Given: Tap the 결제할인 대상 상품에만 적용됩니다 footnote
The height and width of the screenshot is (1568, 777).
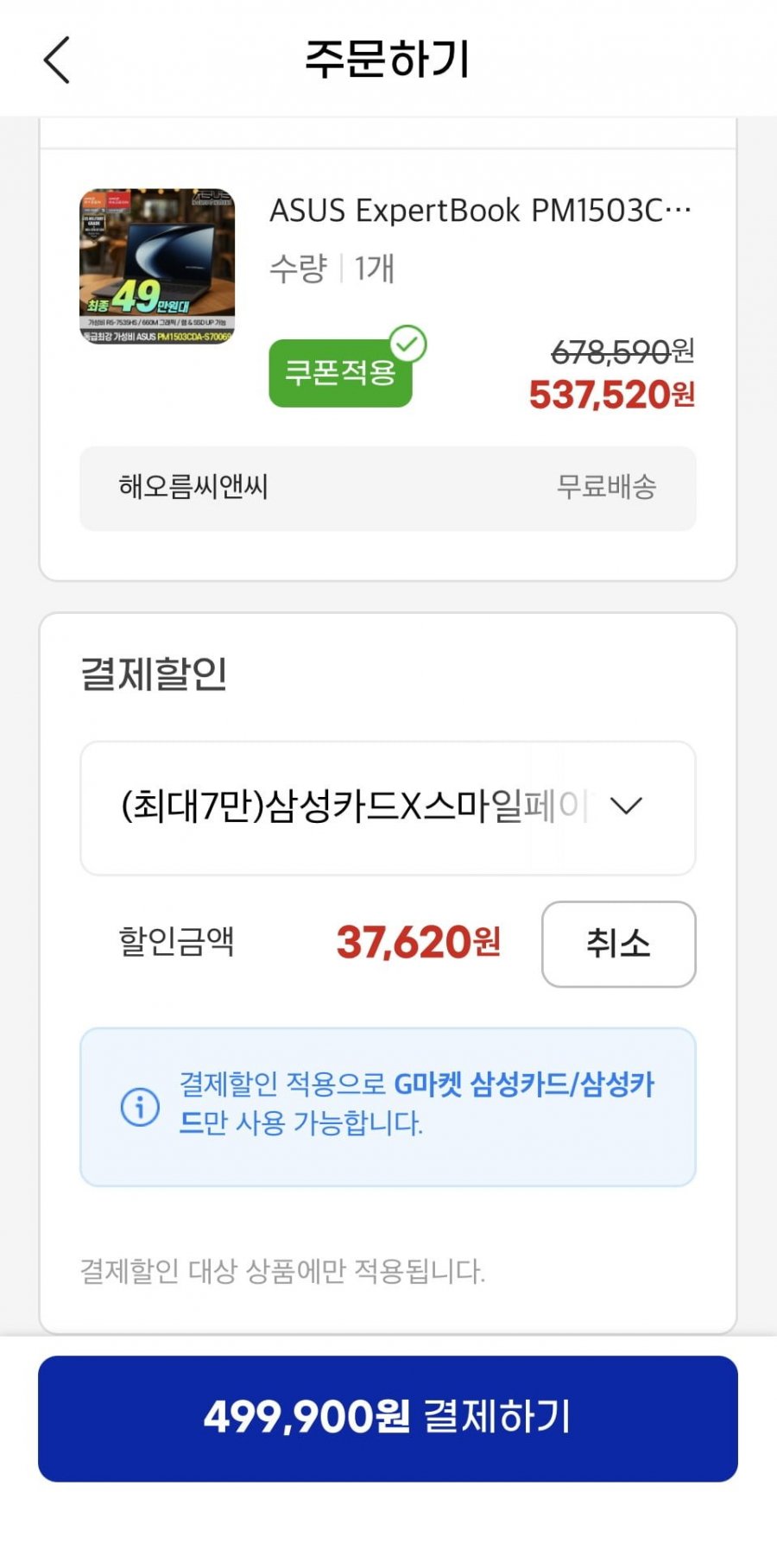Looking at the screenshot, I should tap(282, 1271).
